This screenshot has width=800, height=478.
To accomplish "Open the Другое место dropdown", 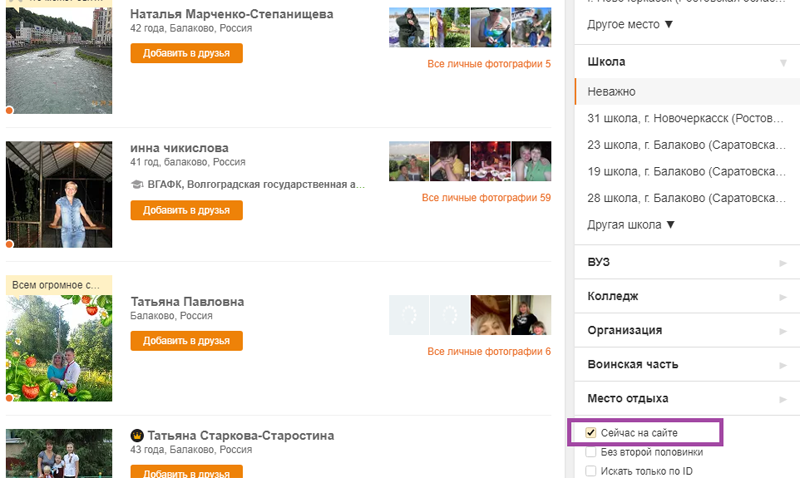I will click(x=630, y=23).
